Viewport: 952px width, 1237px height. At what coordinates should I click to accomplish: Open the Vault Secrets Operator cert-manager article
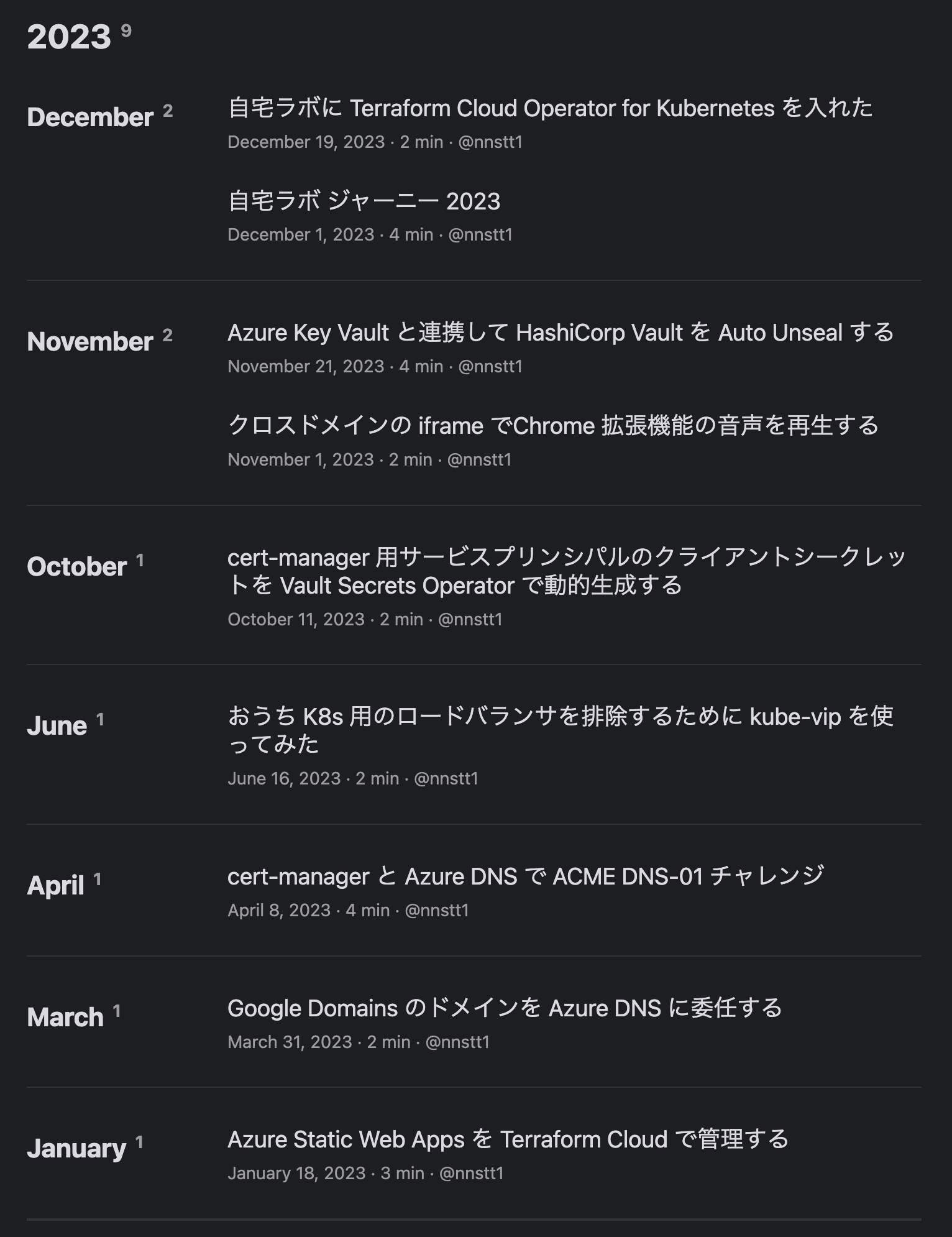565,571
